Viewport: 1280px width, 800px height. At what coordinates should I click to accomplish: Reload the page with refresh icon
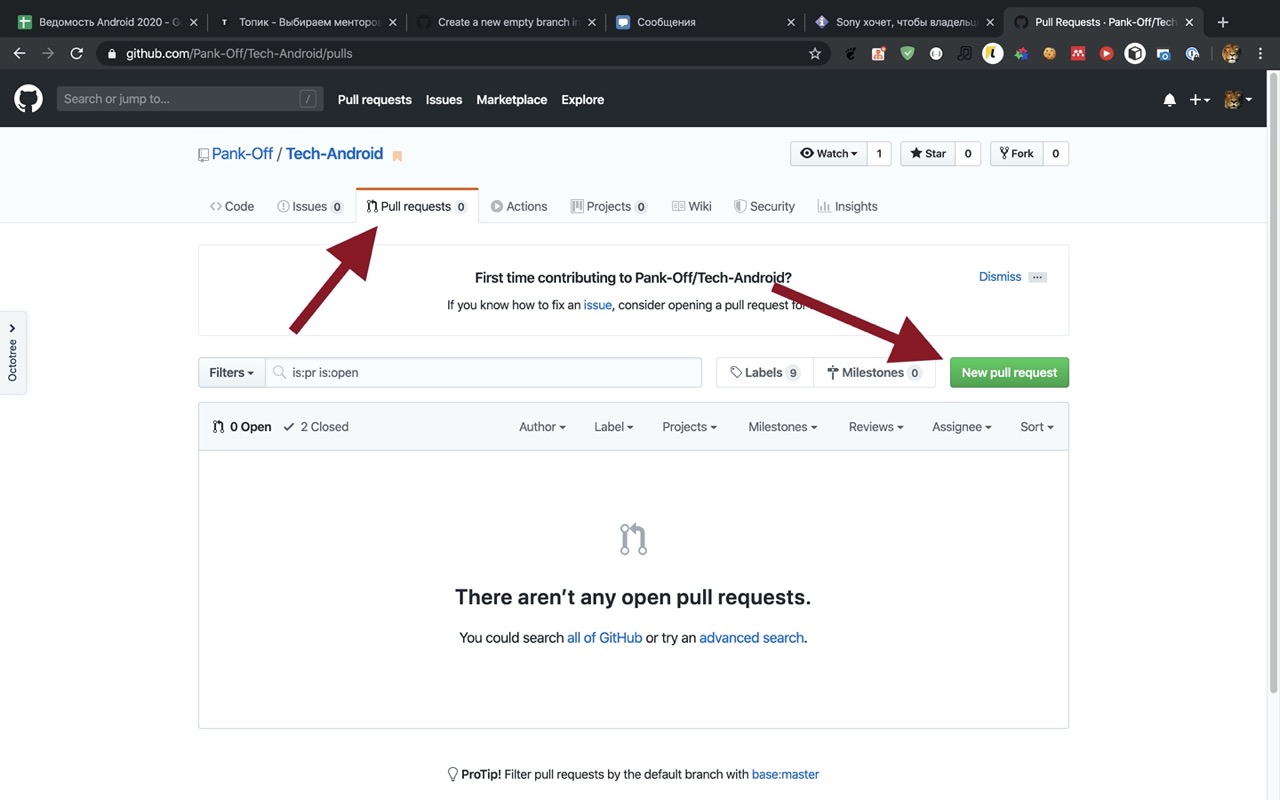(77, 53)
